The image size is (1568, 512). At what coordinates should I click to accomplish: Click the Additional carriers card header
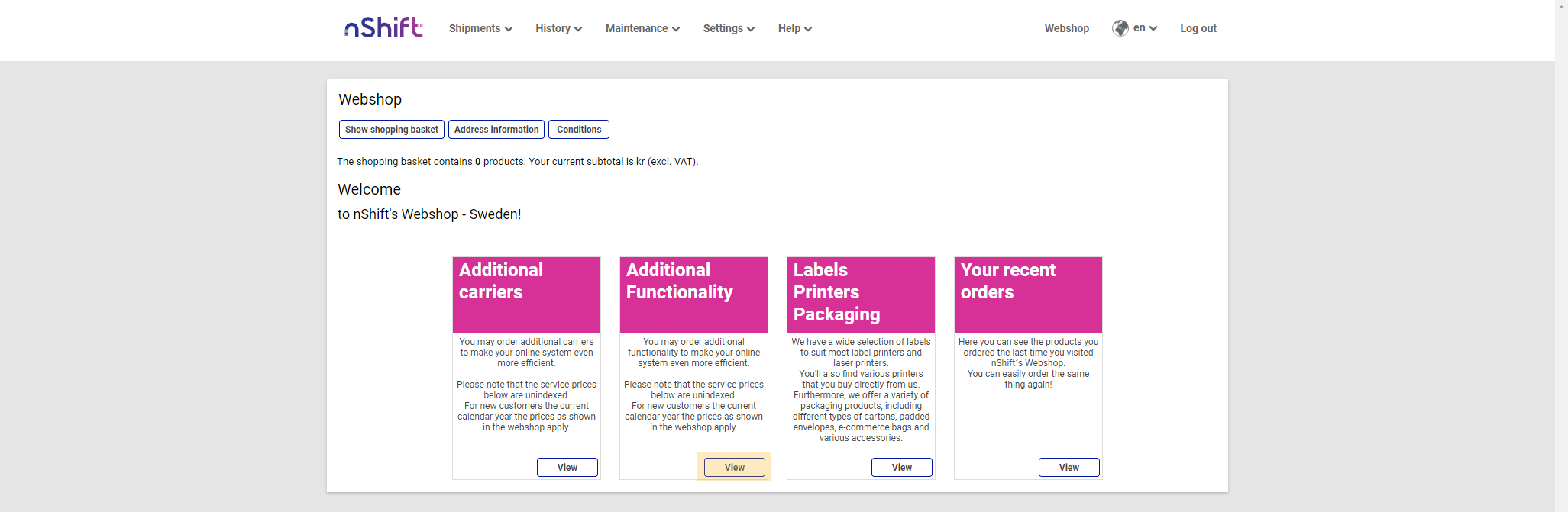526,295
